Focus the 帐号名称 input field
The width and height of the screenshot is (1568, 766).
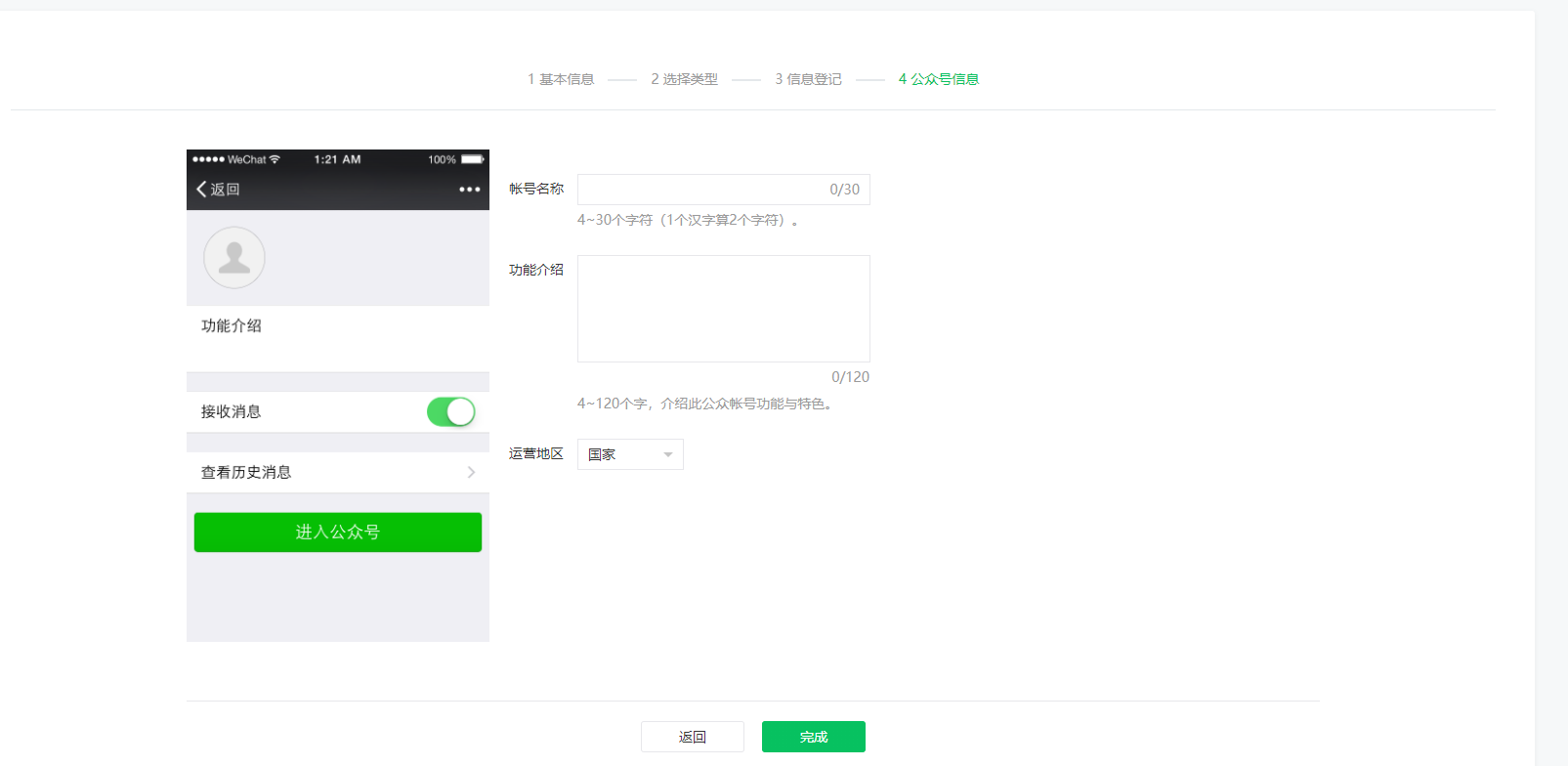724,190
